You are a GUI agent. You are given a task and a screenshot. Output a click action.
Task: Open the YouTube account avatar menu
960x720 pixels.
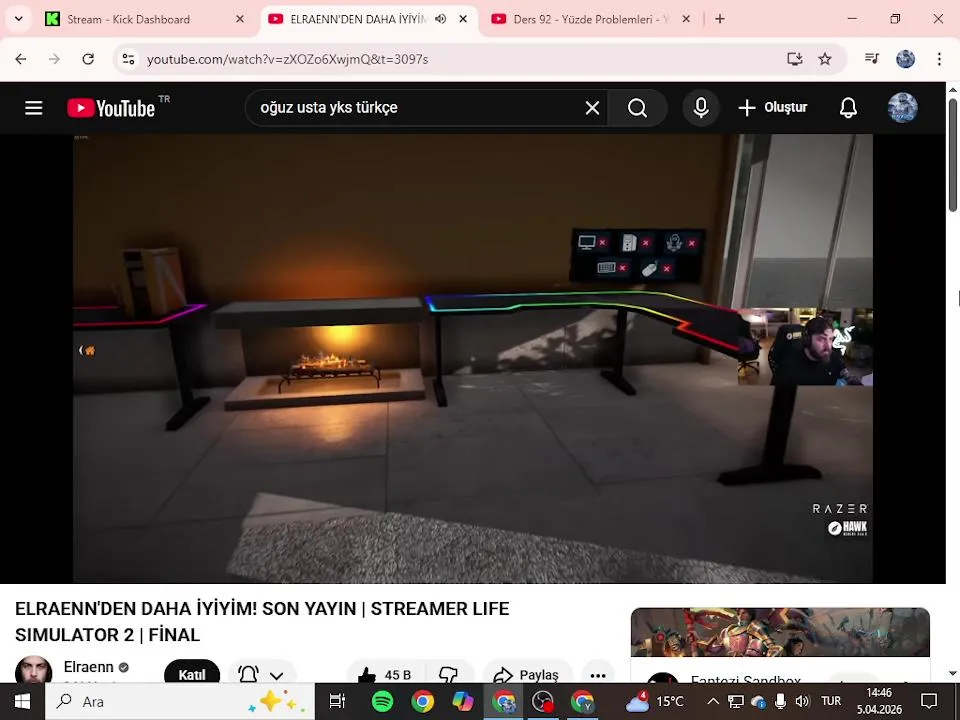click(x=902, y=108)
